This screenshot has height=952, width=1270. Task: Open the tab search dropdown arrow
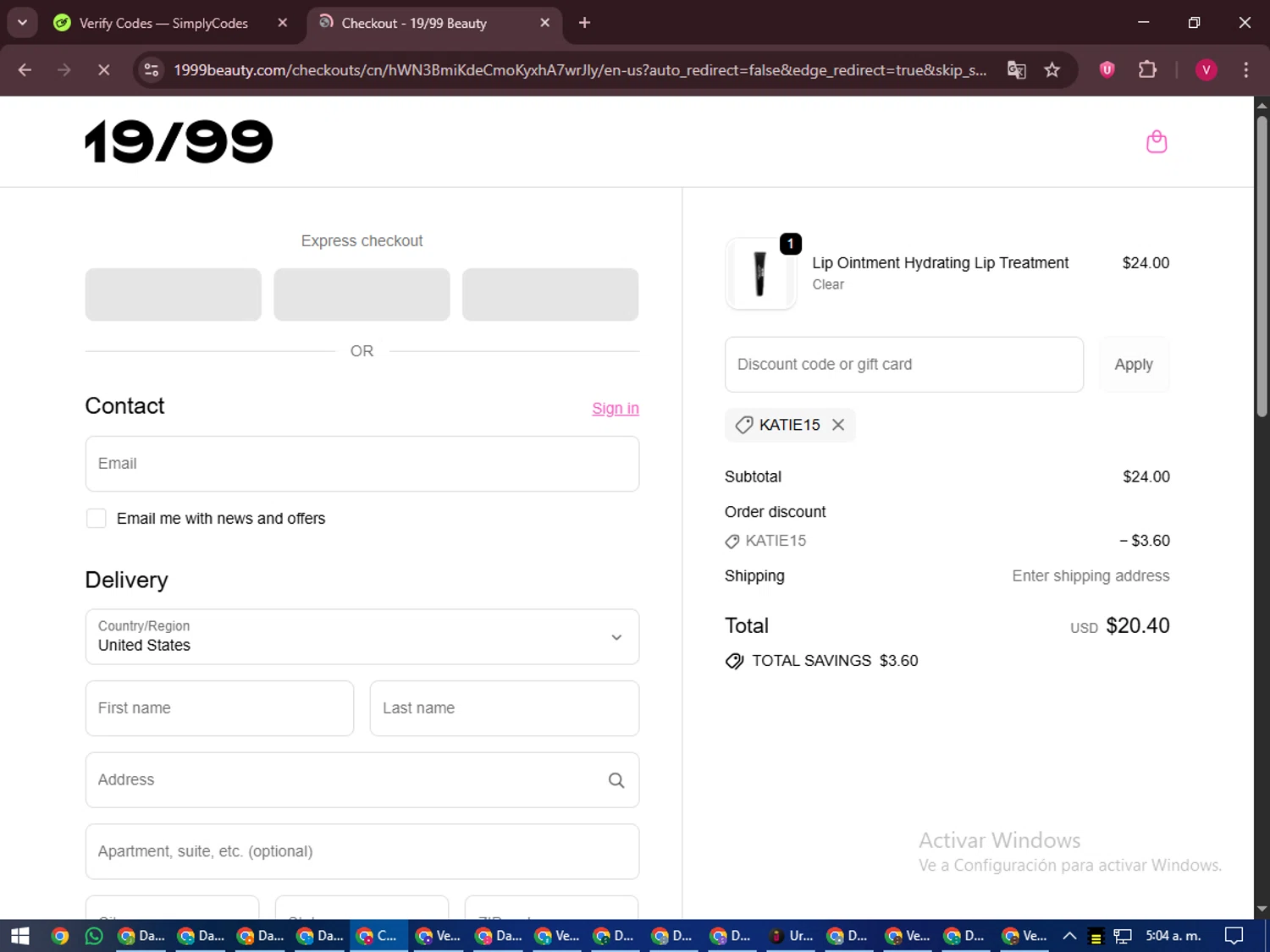click(x=23, y=23)
